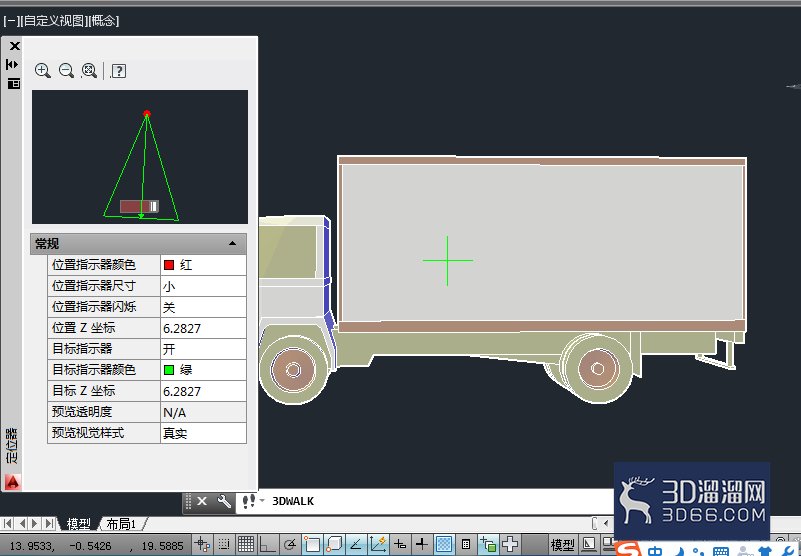Toggle polar tracking in the status bar
801x556 pixels.
[290, 545]
